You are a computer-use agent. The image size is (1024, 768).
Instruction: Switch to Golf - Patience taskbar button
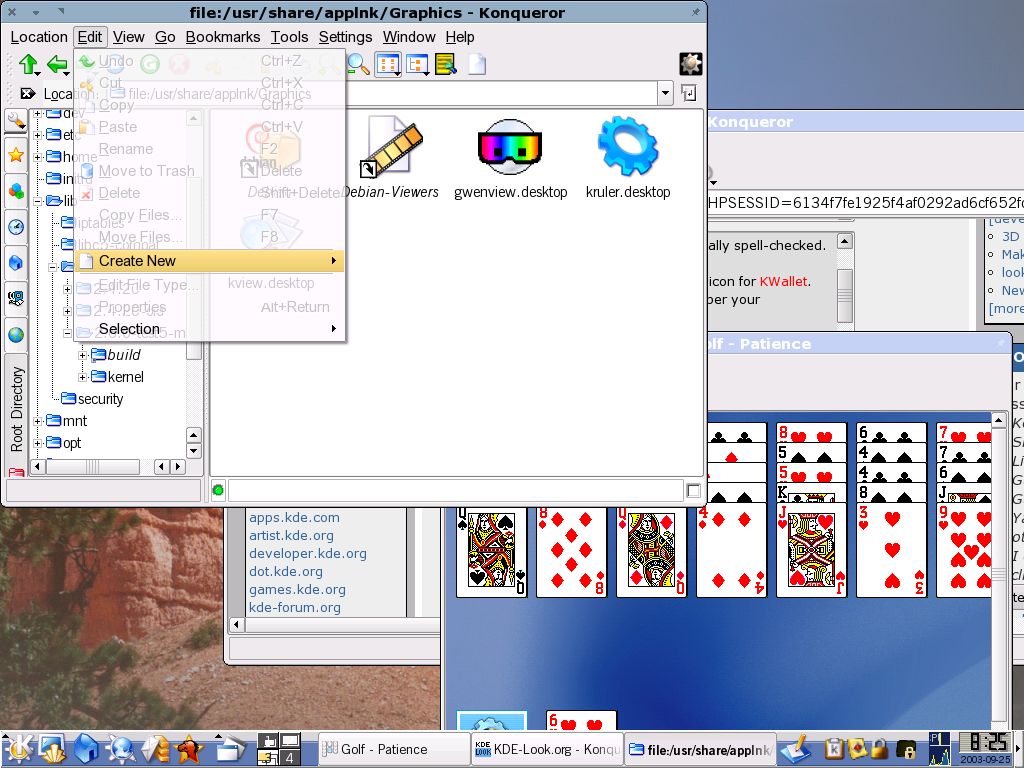(x=394, y=749)
